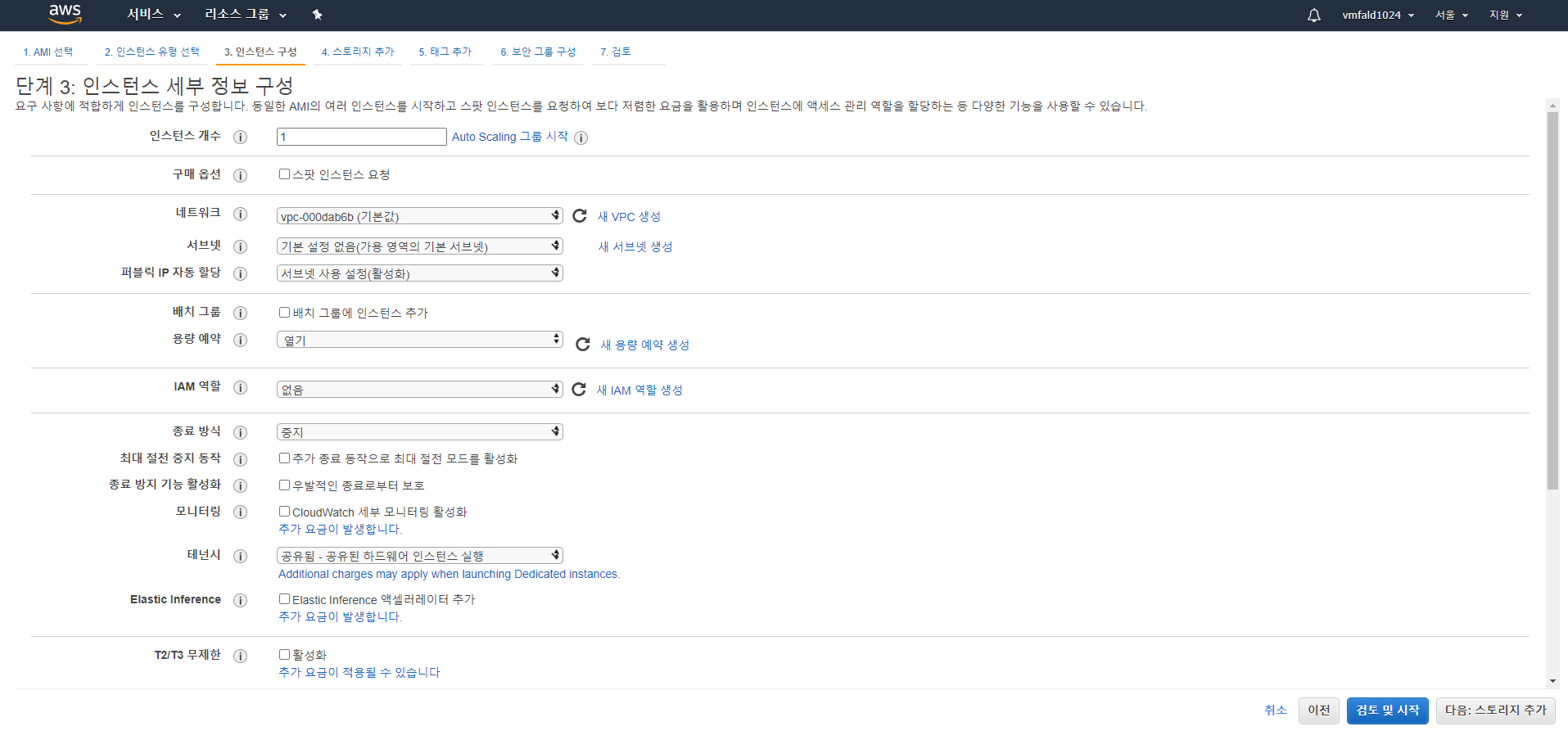Toggle T2/T3 무제한 활성화 checkbox

284,654
